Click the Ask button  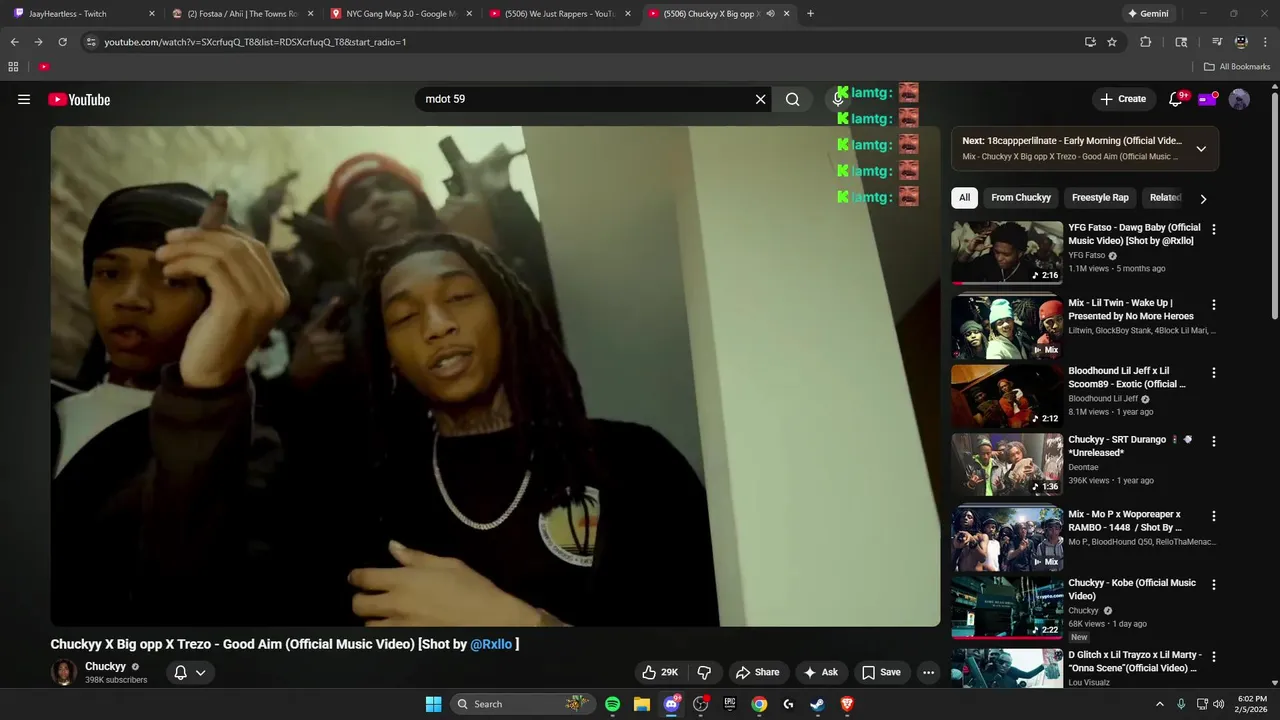click(x=820, y=672)
